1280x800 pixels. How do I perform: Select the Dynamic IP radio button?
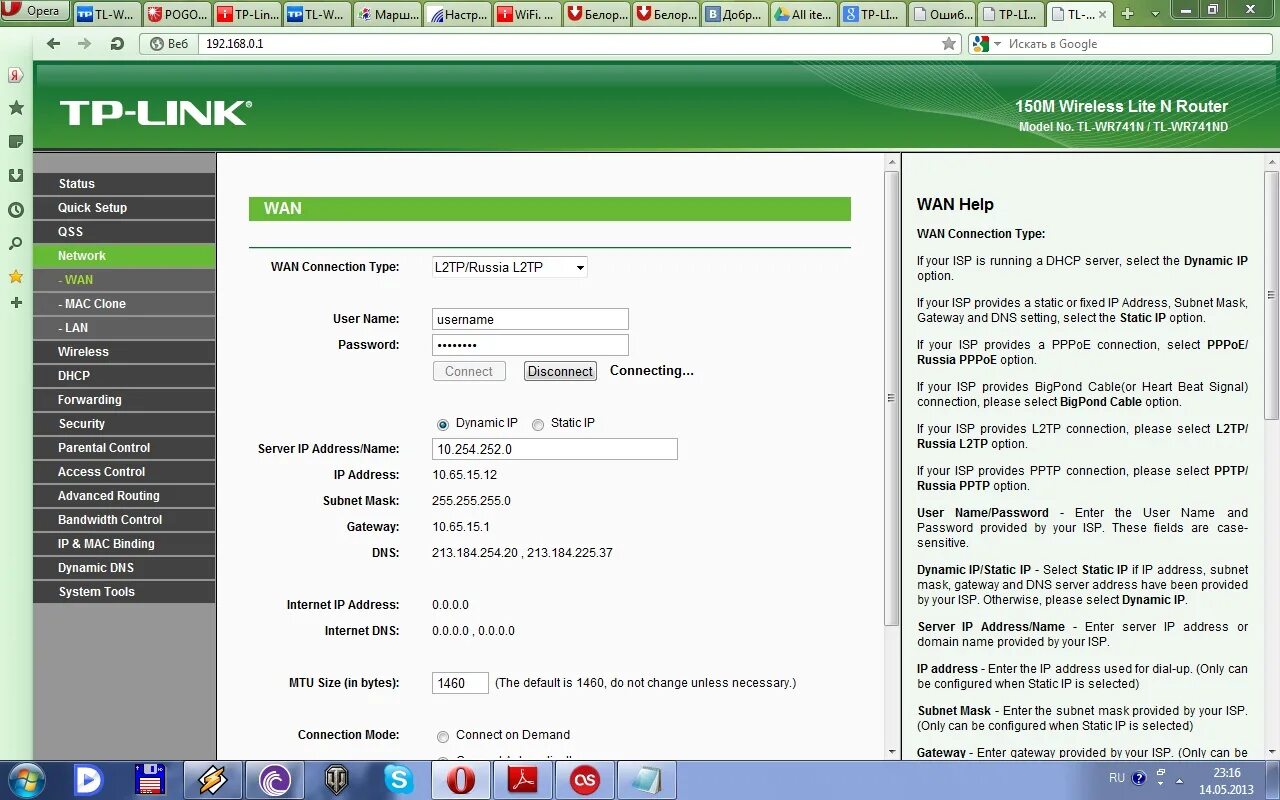pos(443,424)
